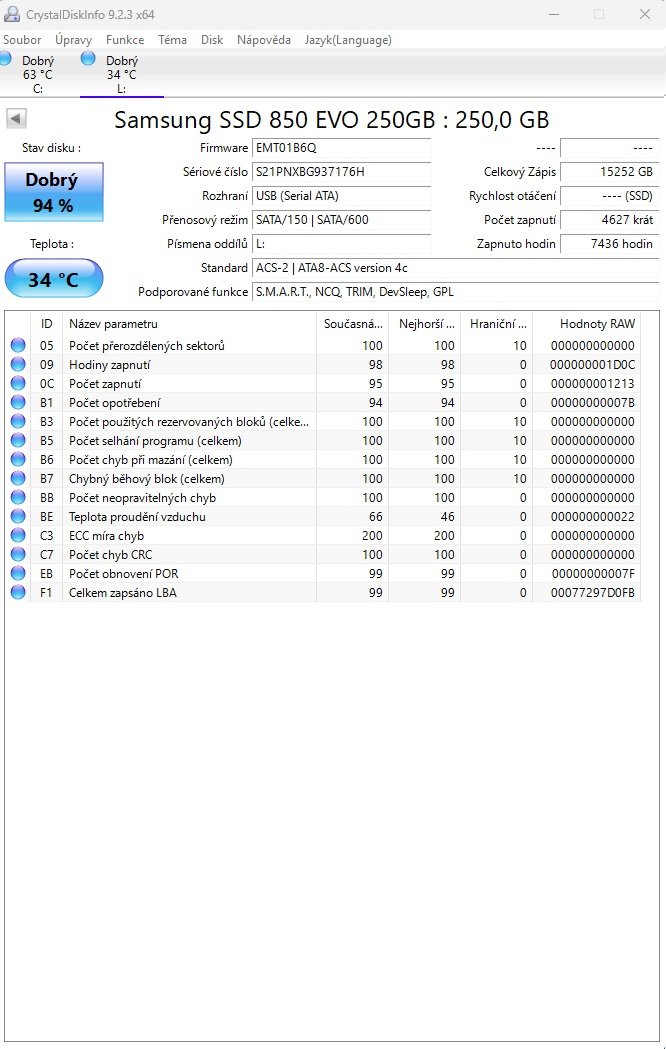This screenshot has height=1049, width=666.
Task: Click the ID column header
Action: 46,324
